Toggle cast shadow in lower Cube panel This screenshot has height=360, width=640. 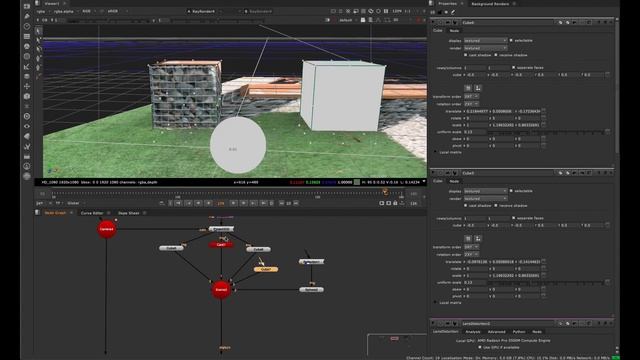465,205
